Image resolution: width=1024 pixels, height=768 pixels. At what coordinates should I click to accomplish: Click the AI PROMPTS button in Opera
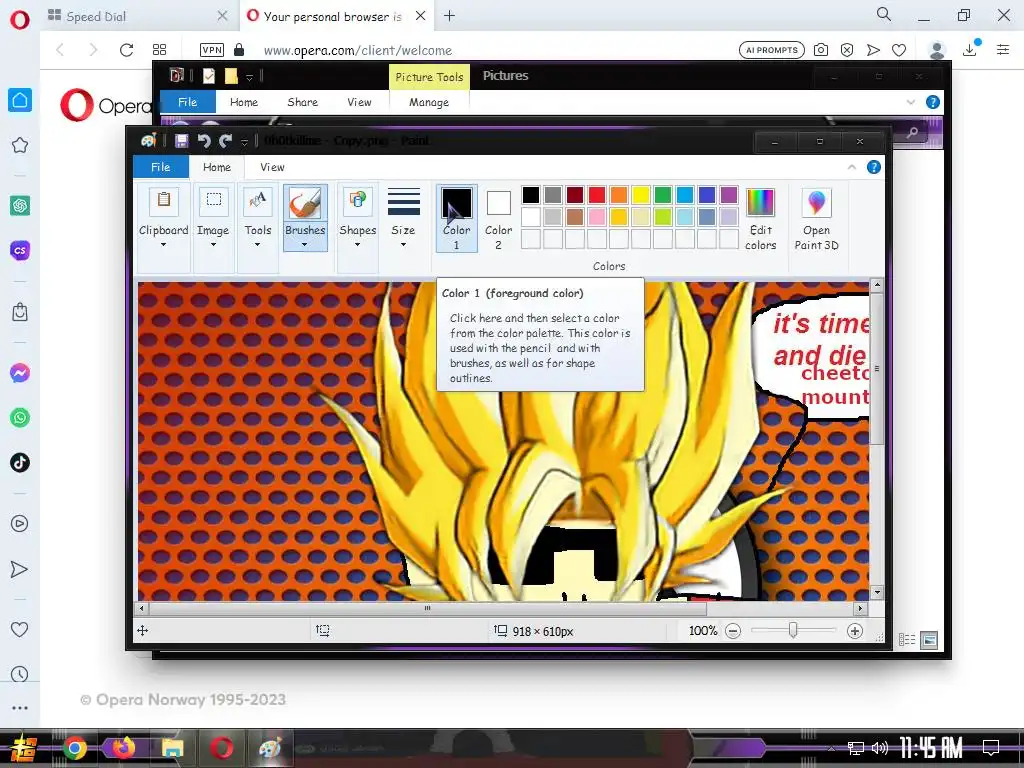click(x=771, y=50)
